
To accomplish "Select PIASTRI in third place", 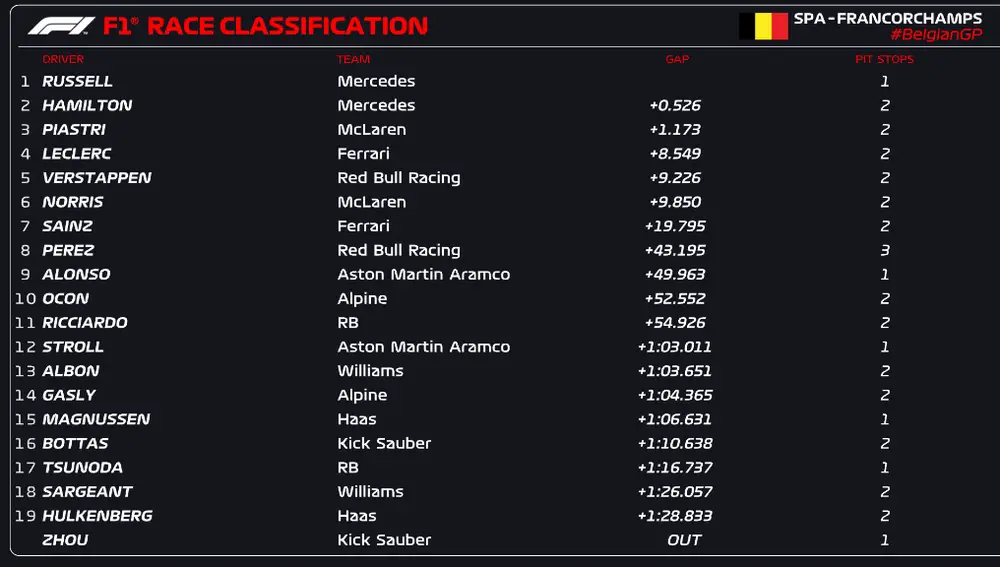I will (x=74, y=129).
